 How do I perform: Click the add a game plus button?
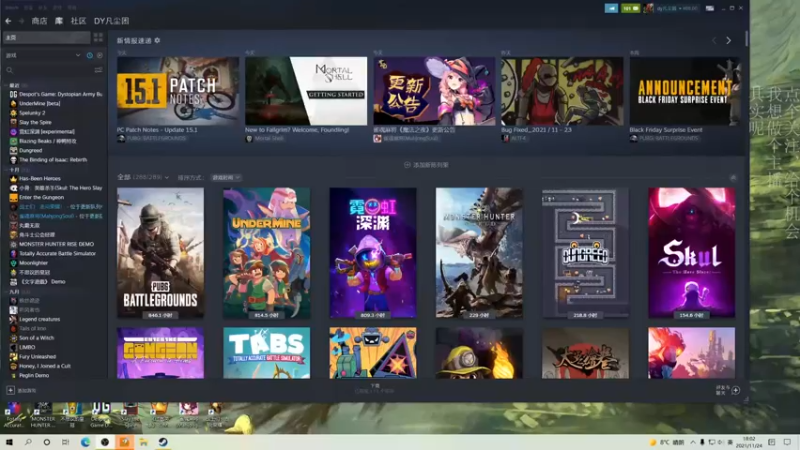[x=10, y=390]
